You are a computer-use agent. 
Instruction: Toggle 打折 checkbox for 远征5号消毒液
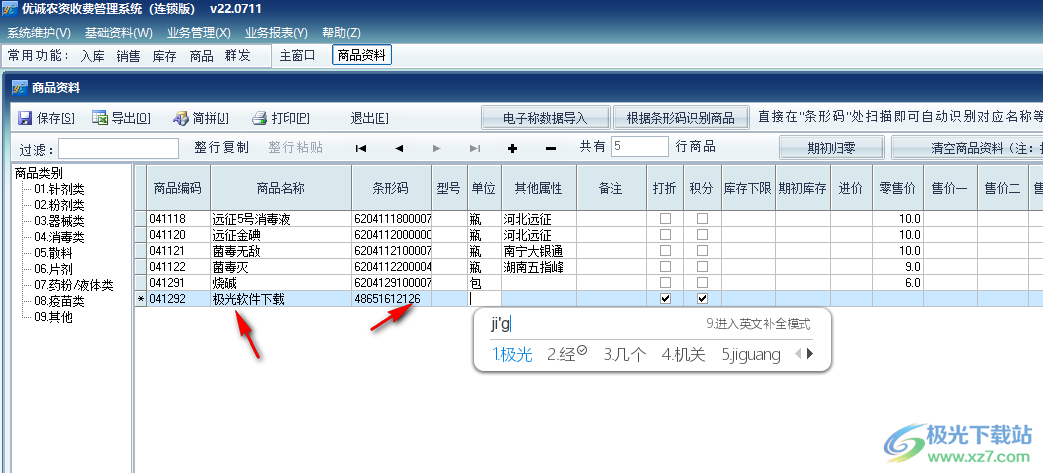click(x=665, y=219)
